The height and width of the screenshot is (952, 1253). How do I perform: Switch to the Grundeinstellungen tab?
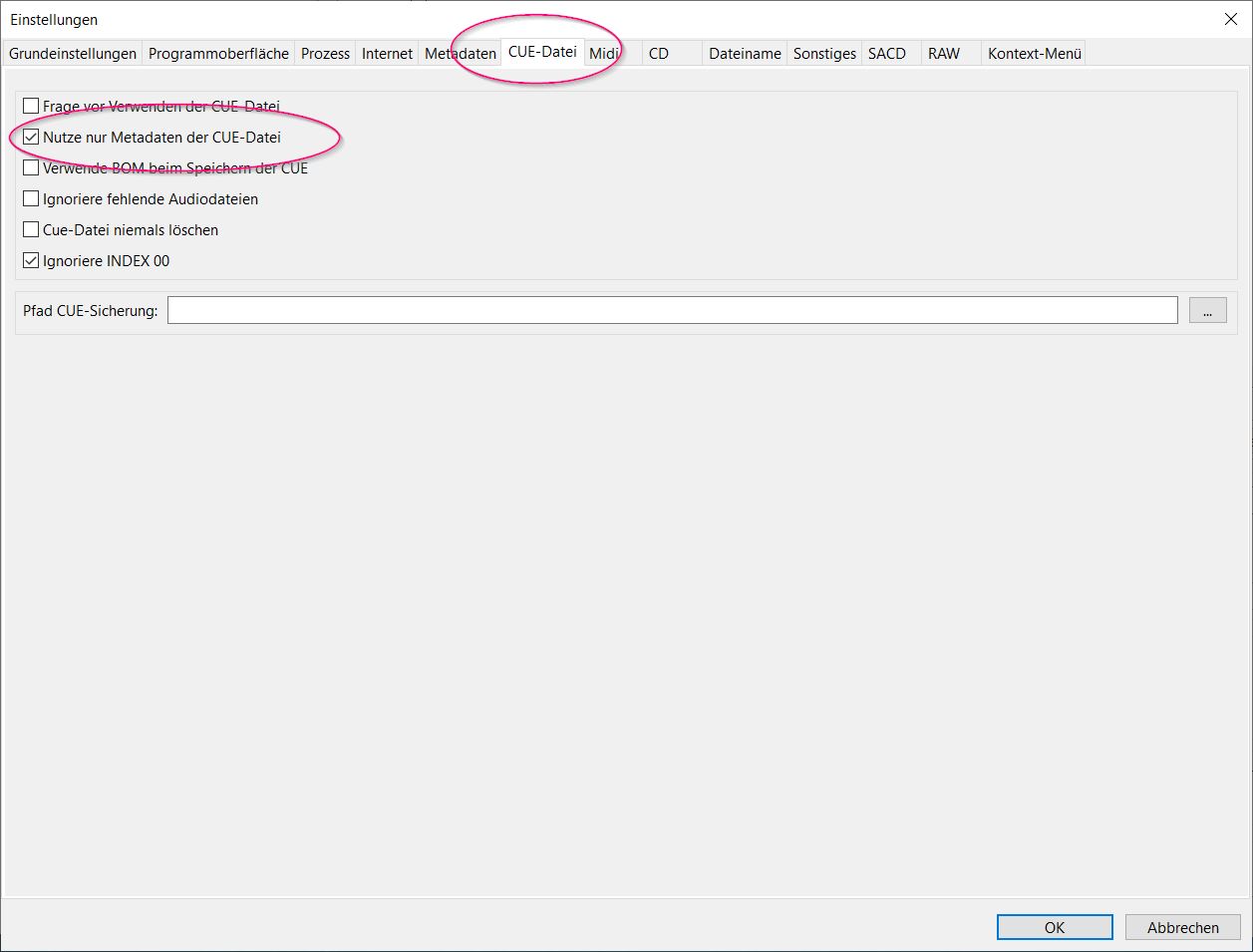73,54
